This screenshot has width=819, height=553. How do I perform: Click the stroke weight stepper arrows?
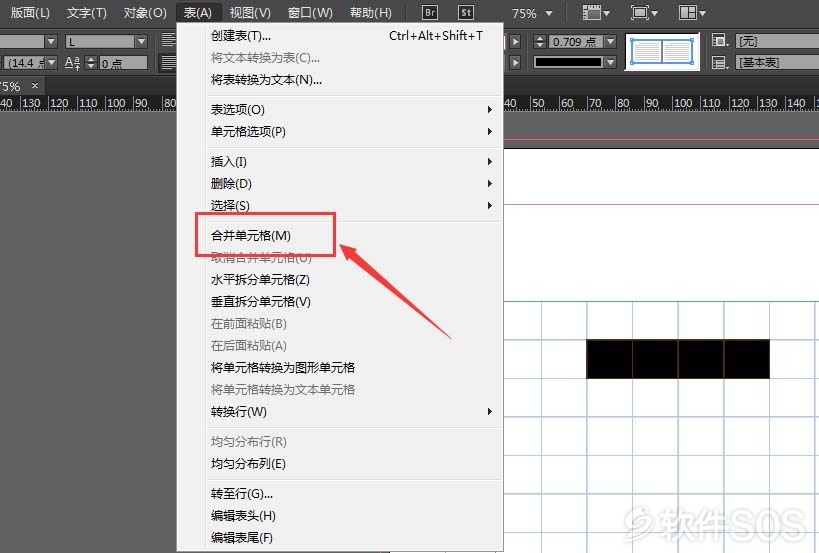click(x=541, y=41)
